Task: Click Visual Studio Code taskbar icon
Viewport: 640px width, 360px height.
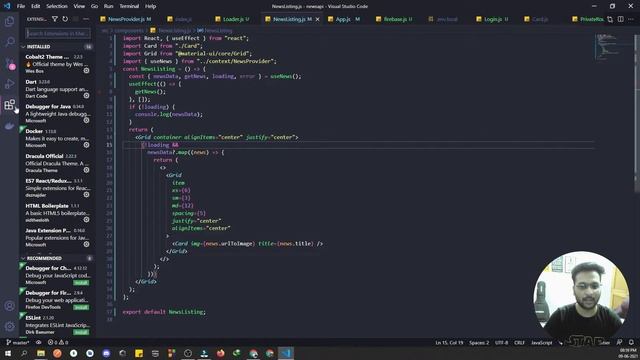Action: [x=286, y=353]
